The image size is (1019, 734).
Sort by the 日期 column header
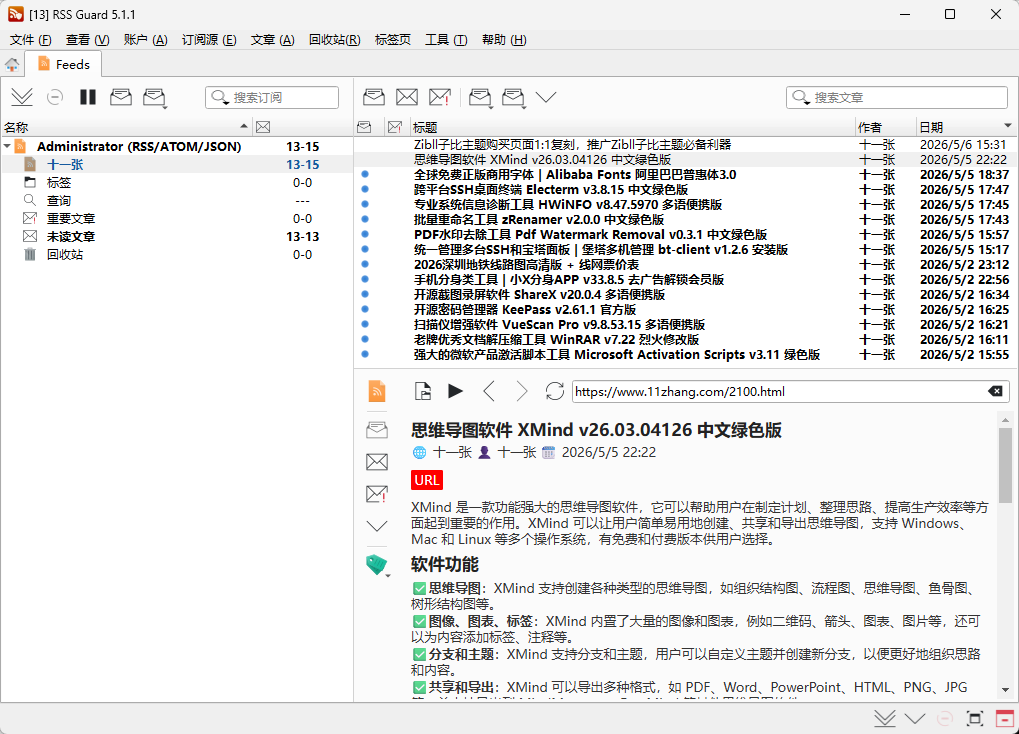coord(965,127)
